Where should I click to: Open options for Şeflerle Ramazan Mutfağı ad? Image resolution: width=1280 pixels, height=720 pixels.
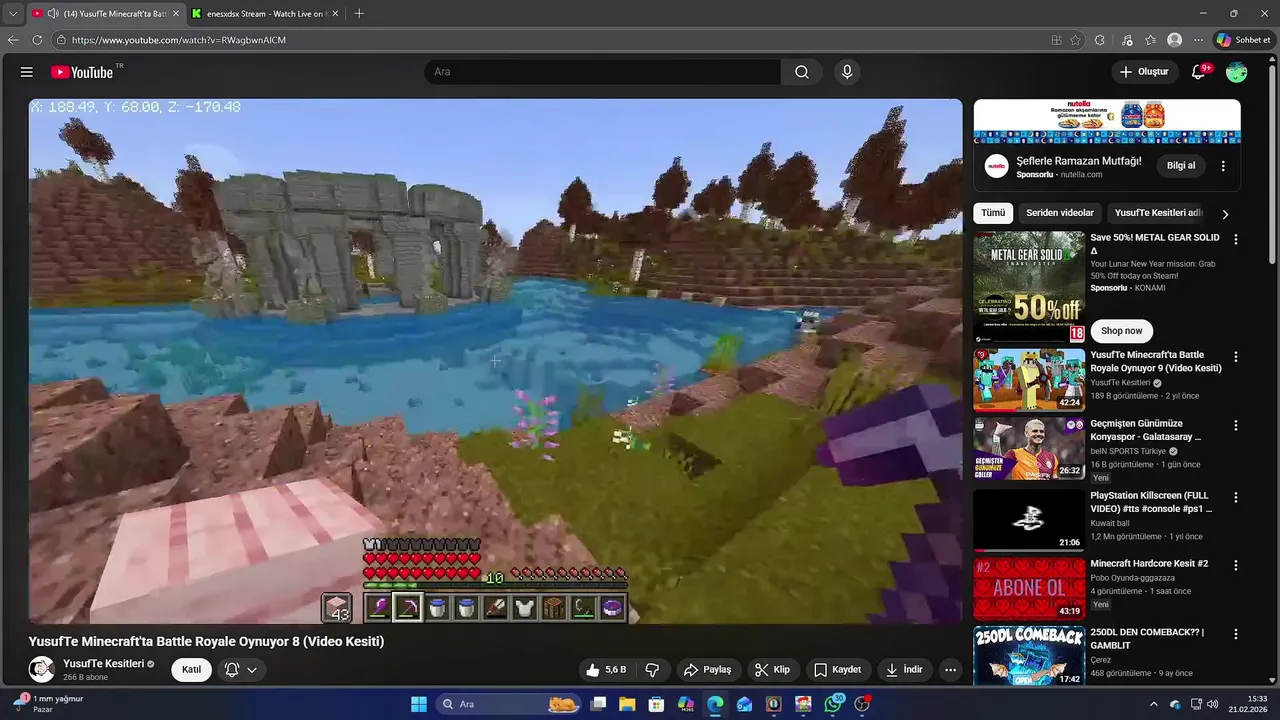[1223, 166]
